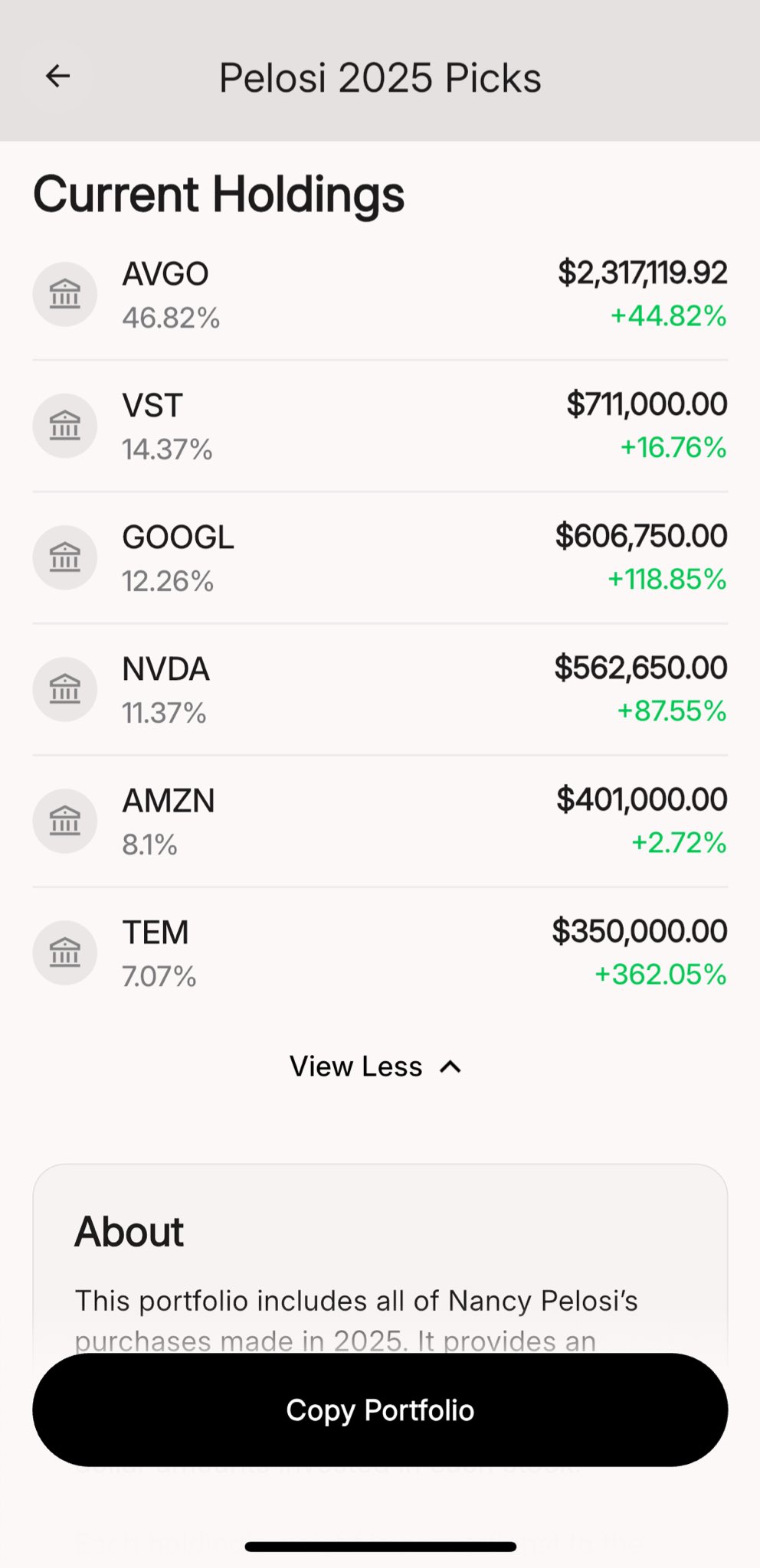Open the GOOGL ticker label

[x=178, y=537]
